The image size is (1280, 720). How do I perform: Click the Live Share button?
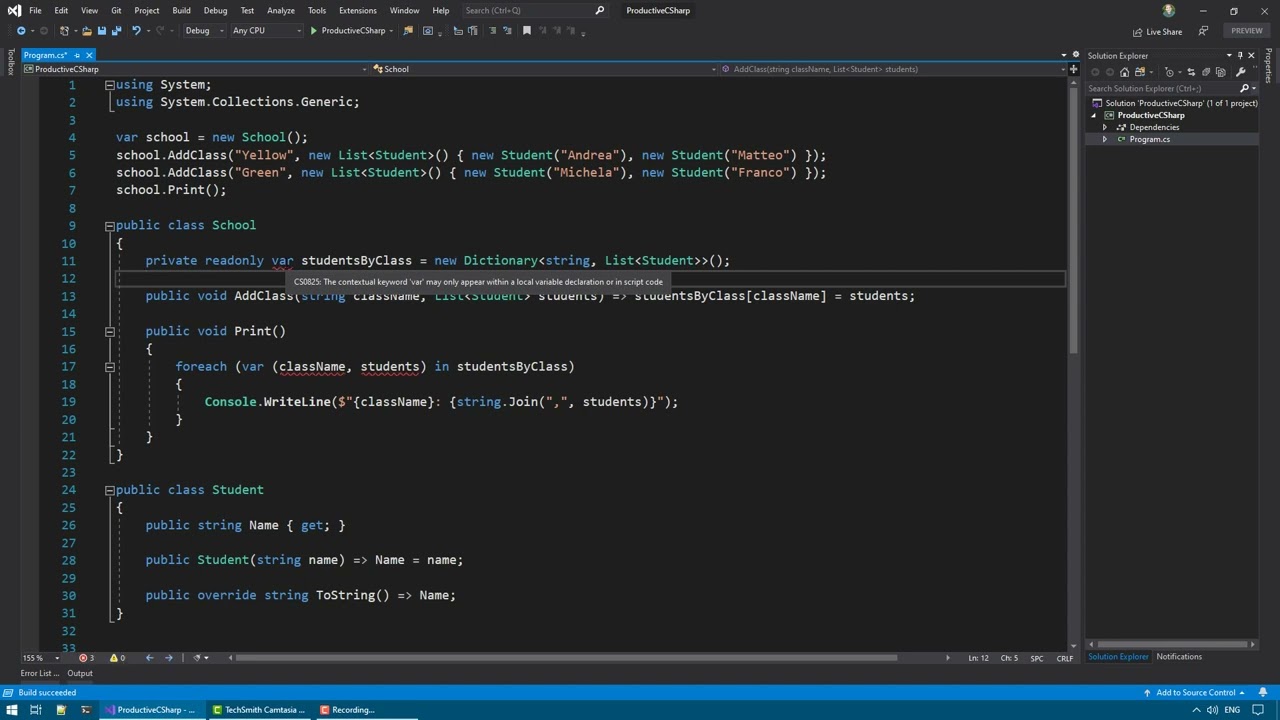point(1156,32)
